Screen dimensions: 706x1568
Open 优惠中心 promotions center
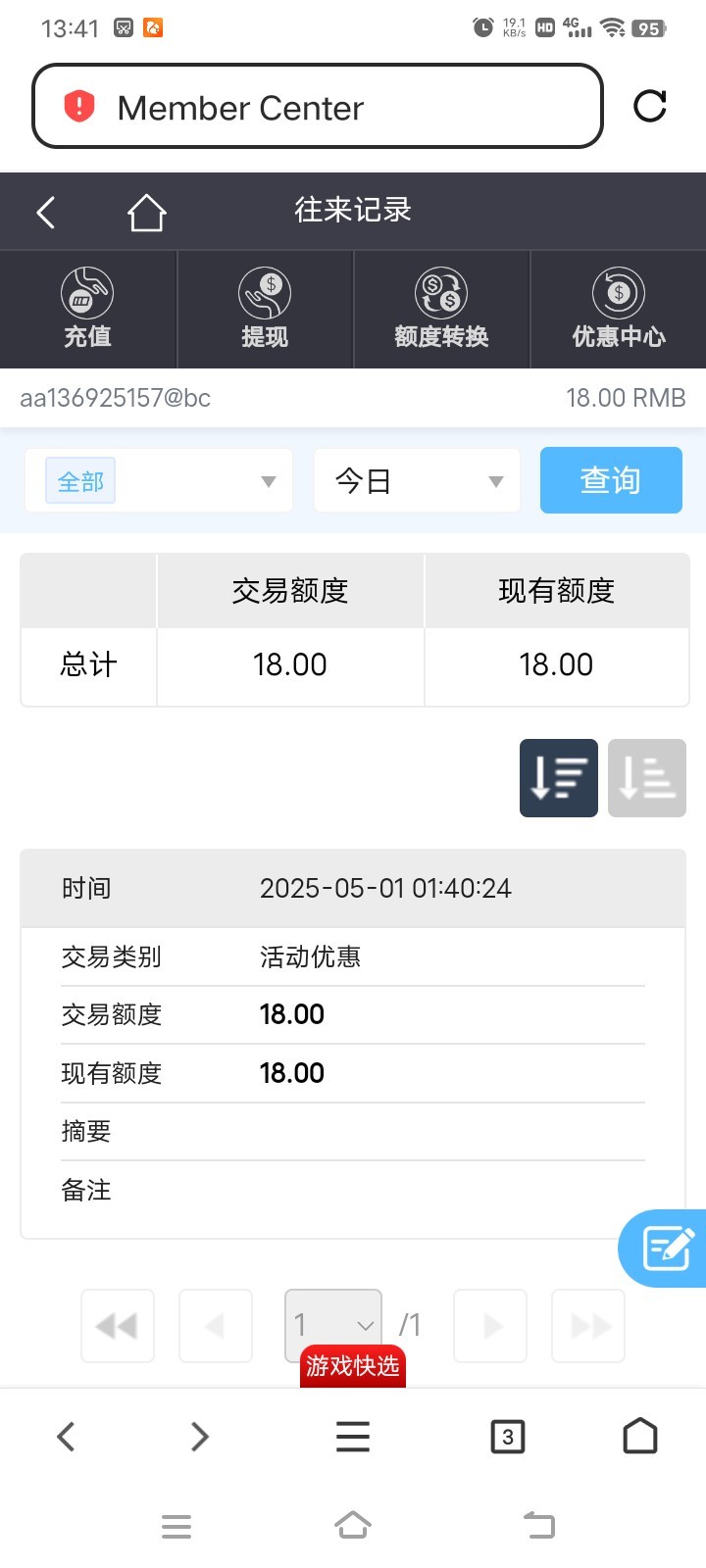click(x=619, y=309)
